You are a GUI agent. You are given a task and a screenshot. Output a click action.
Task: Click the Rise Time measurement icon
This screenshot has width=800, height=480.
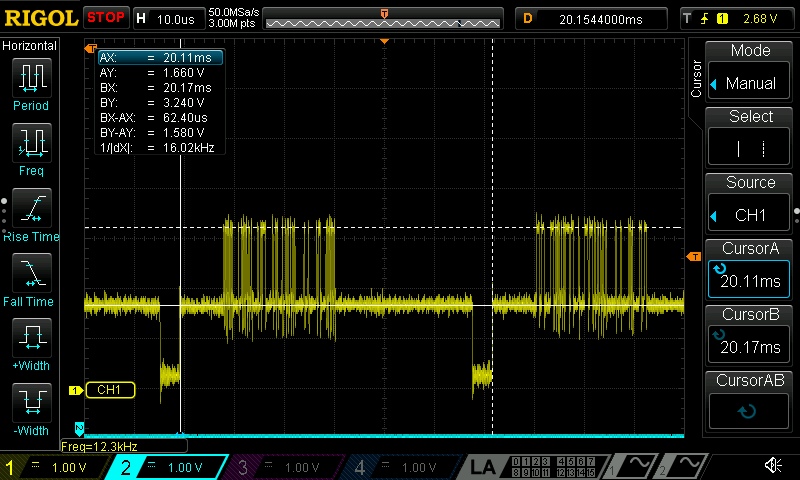pyautogui.click(x=31, y=214)
